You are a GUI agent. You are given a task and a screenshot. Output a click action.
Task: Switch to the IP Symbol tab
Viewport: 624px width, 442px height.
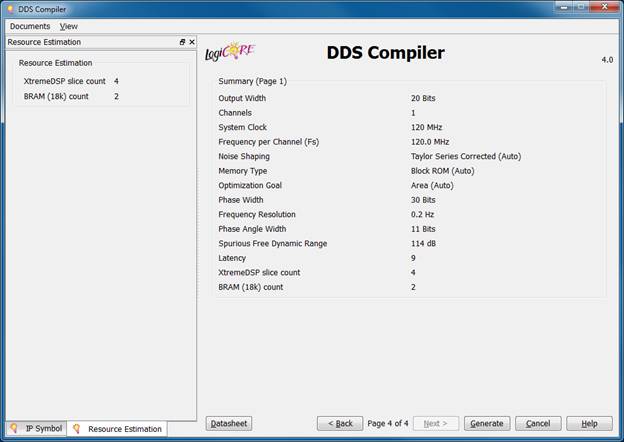pos(36,428)
